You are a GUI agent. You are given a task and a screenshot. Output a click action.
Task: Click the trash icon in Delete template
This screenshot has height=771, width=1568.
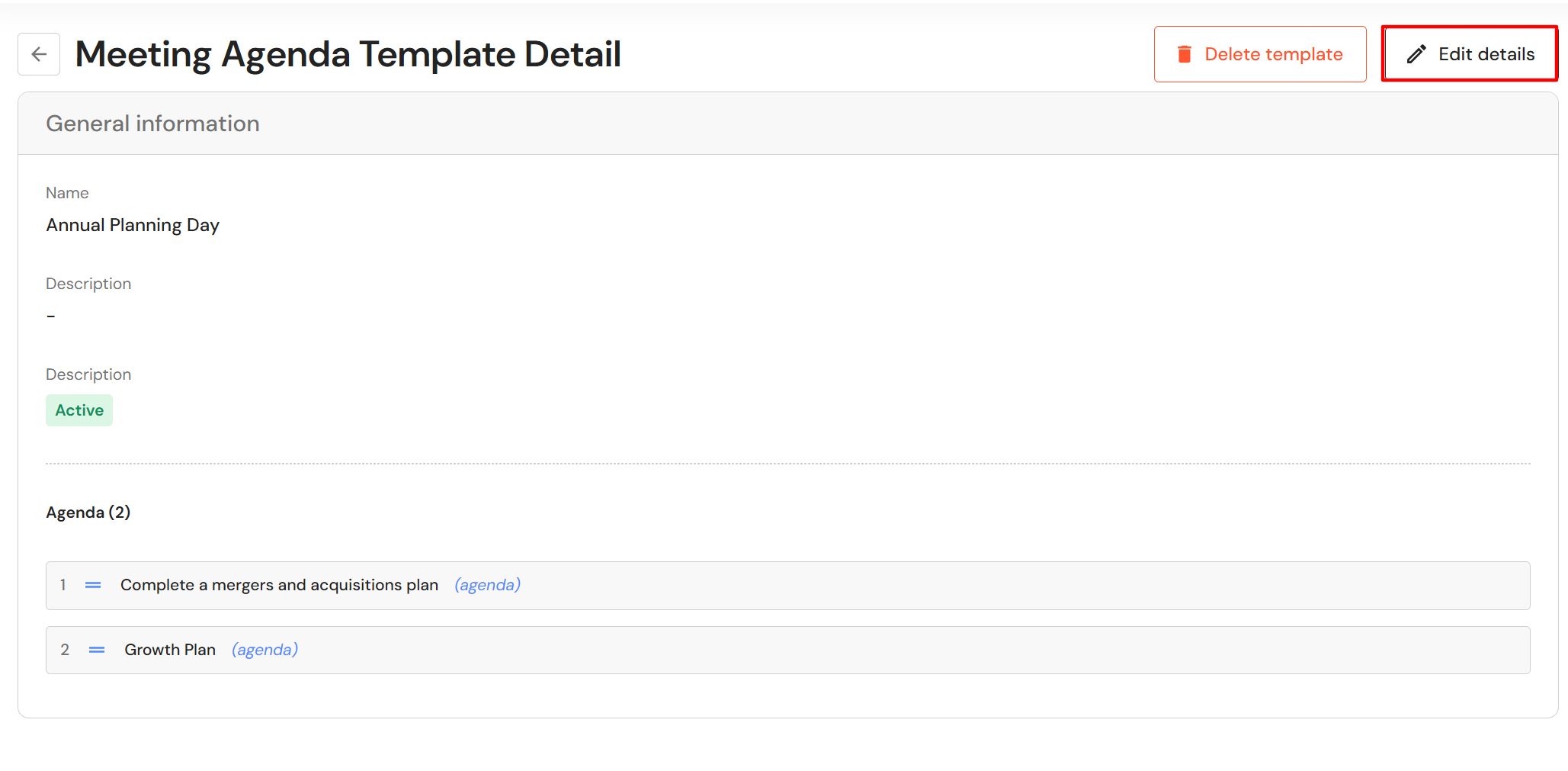[x=1184, y=54]
